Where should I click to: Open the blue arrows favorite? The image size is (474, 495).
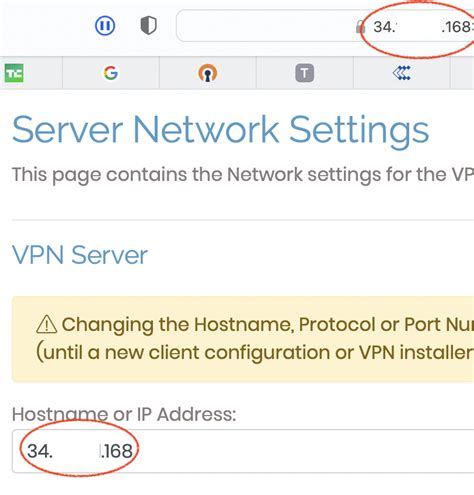401,73
